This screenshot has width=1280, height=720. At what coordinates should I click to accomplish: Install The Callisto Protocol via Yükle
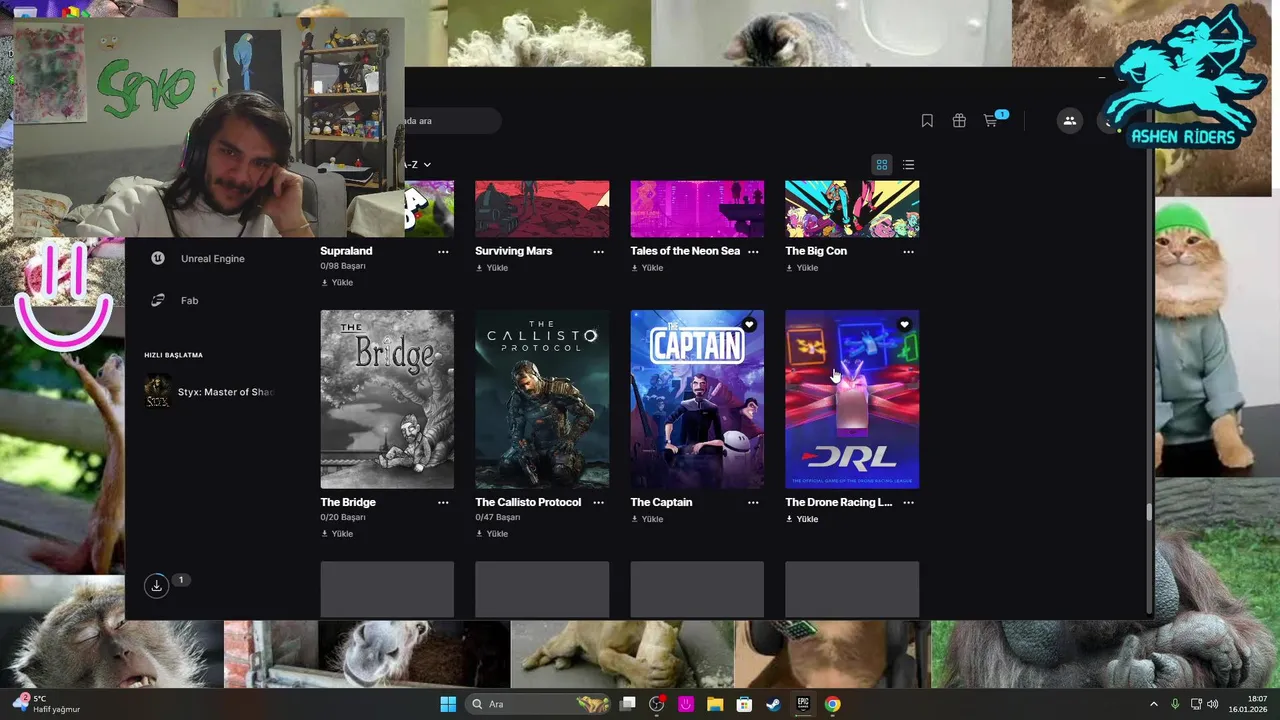(492, 534)
